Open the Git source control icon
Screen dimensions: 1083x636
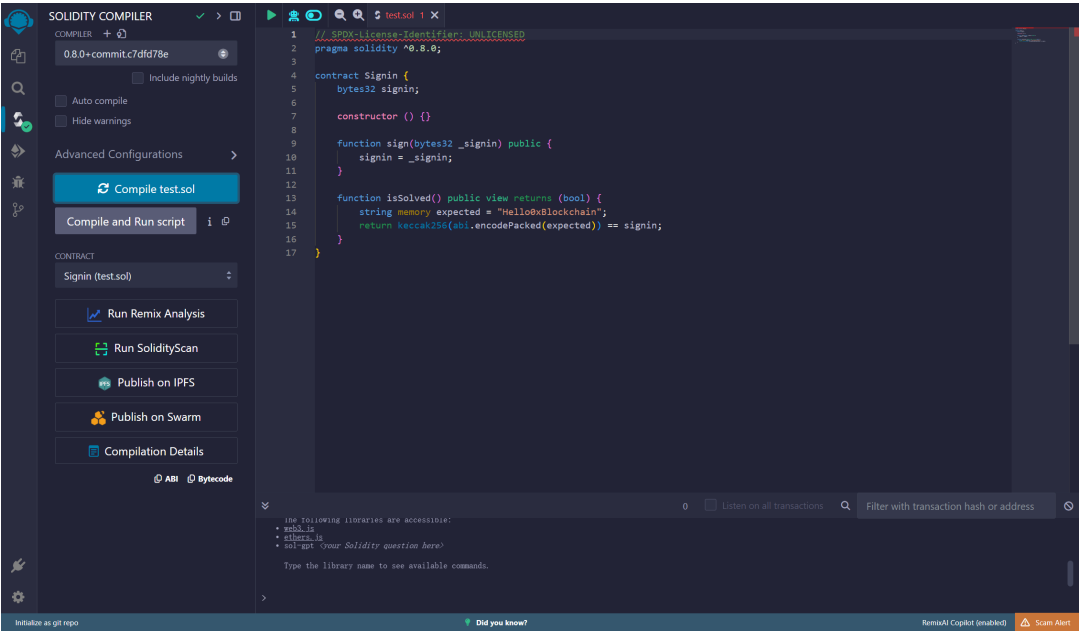(19, 211)
